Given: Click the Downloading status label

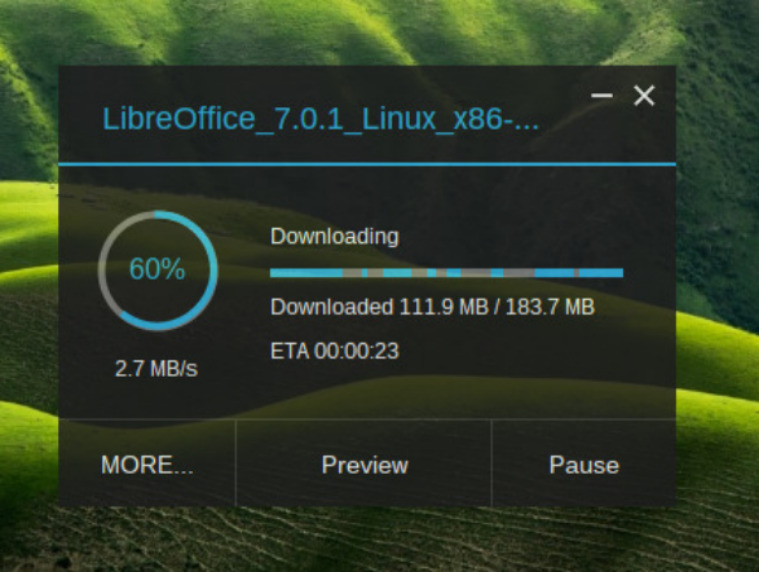Looking at the screenshot, I should click(334, 236).
